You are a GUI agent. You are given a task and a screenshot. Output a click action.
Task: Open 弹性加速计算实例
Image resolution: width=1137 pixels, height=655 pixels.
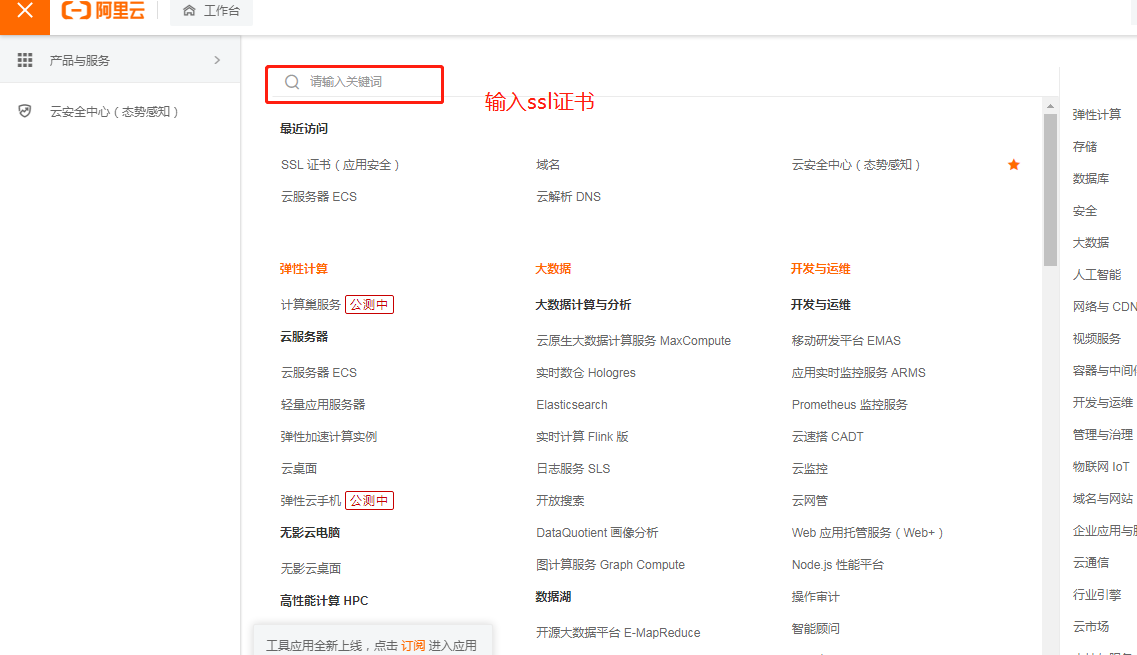[329, 437]
